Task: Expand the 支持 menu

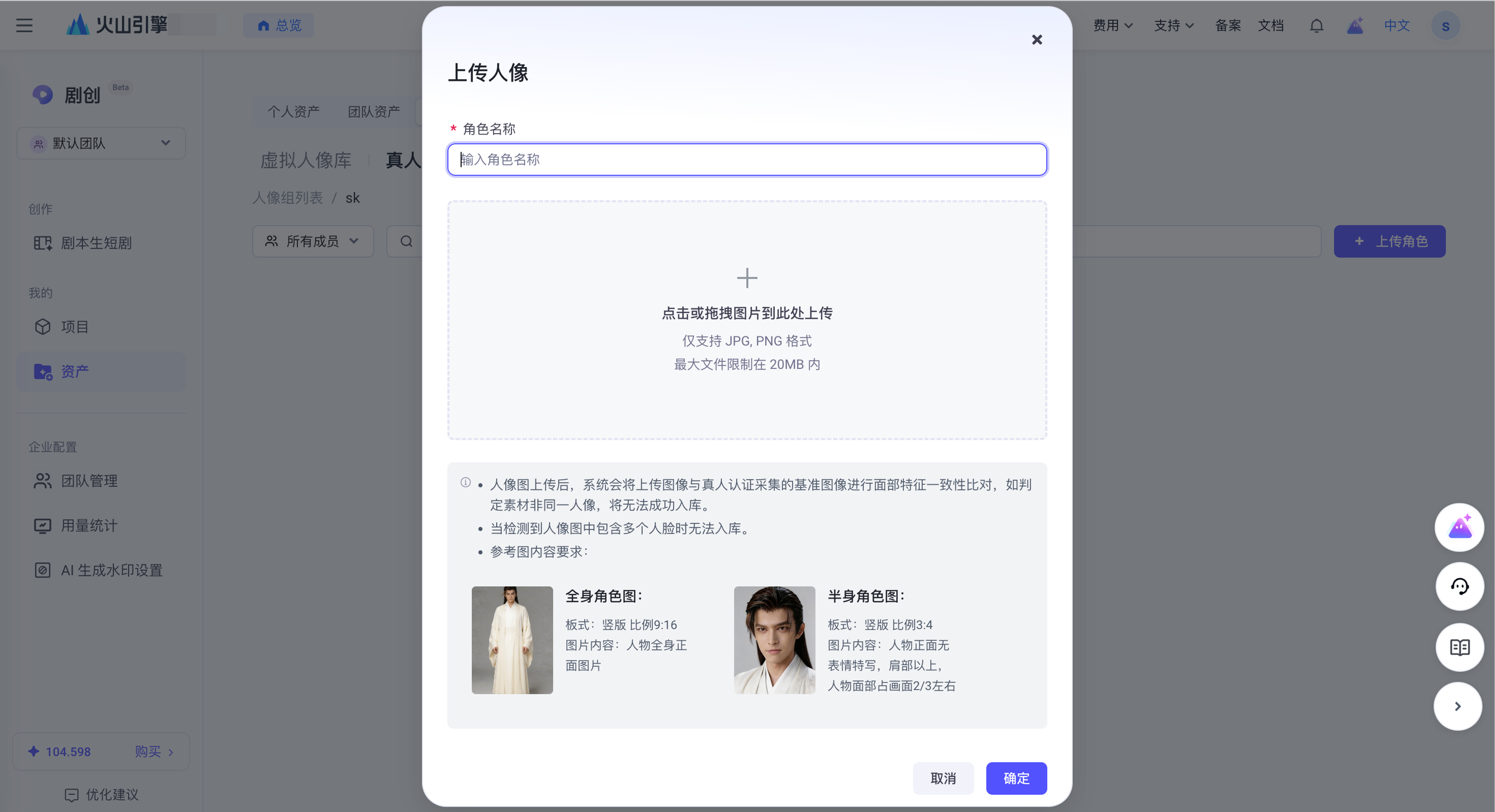Action: point(1173,26)
